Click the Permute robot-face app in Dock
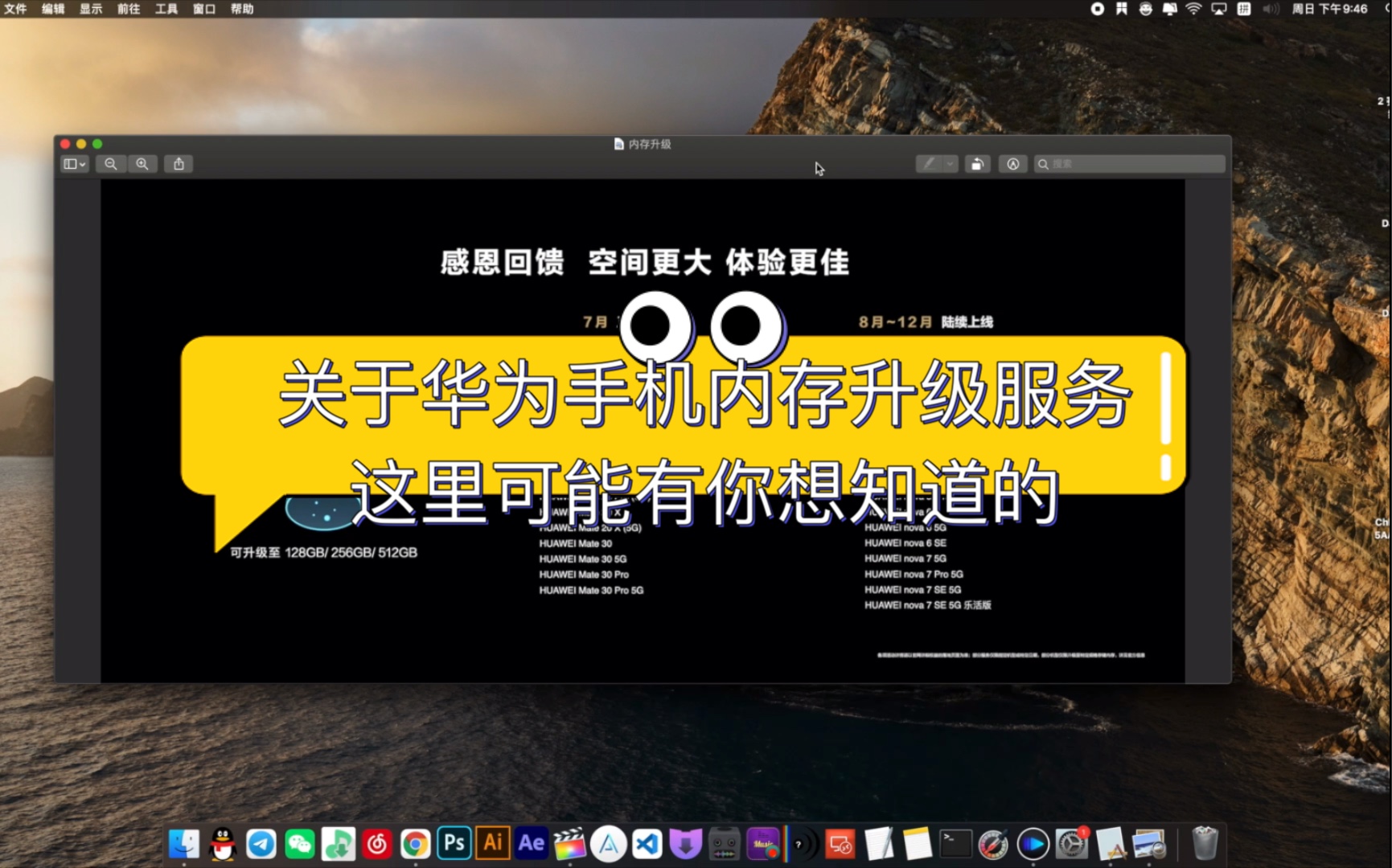1392x868 pixels. coord(725,844)
